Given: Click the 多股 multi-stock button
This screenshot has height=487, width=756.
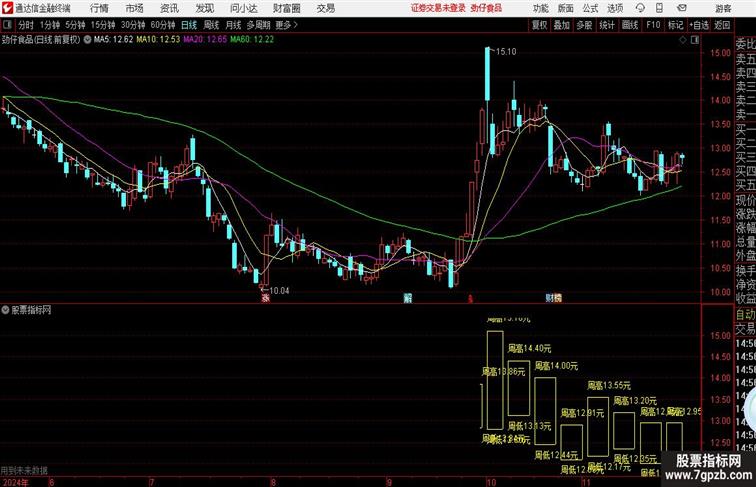Looking at the screenshot, I should pyautogui.click(x=584, y=25).
